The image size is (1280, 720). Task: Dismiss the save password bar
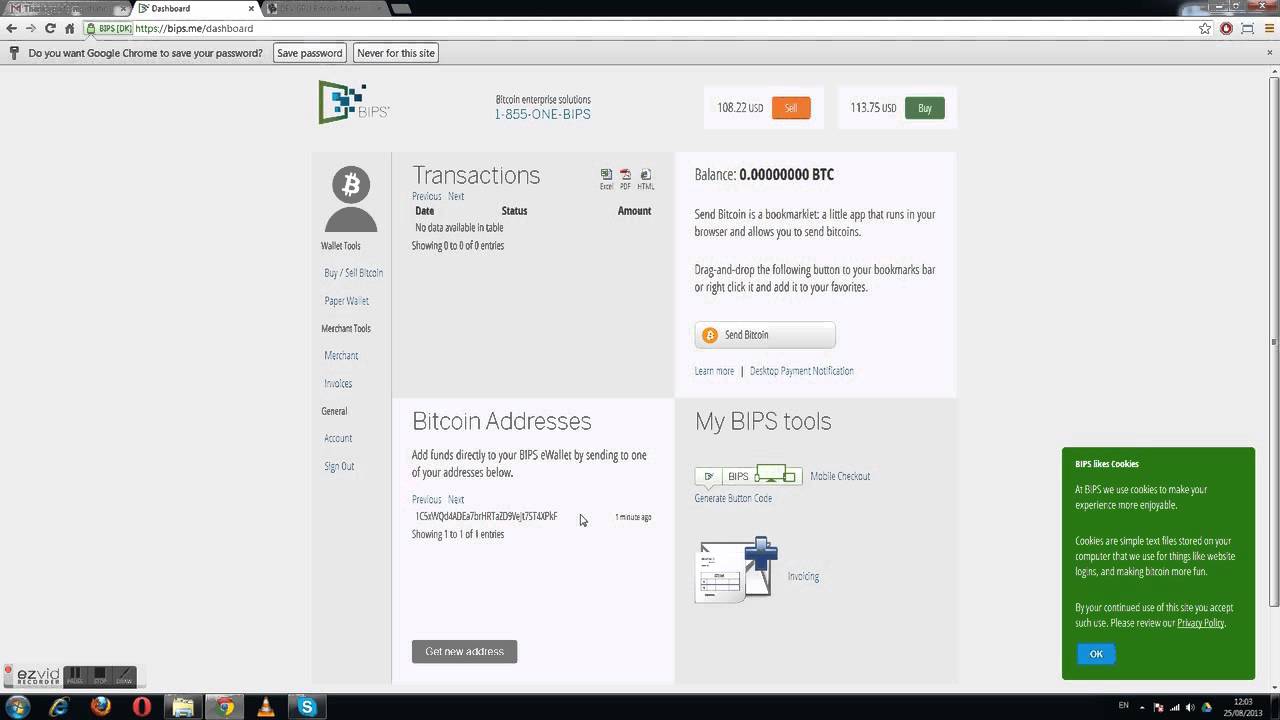1268,53
